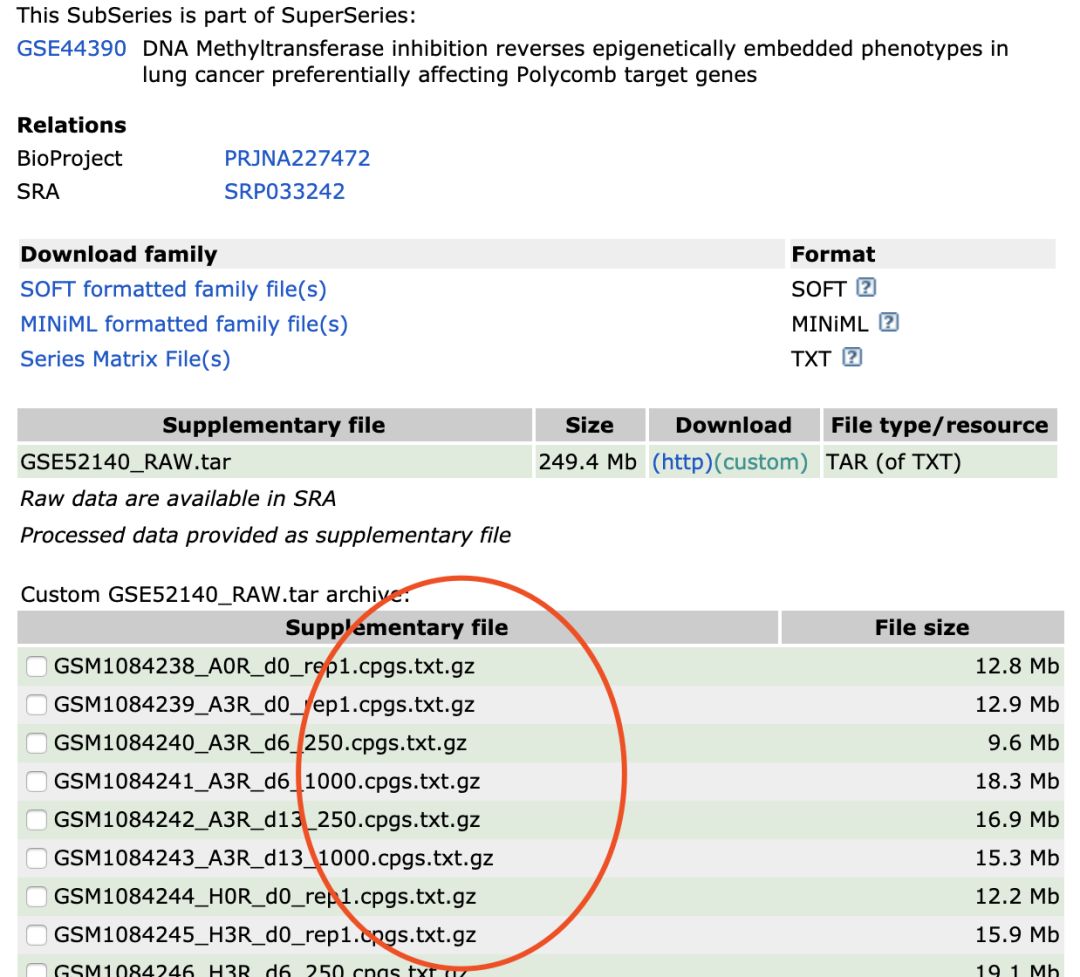Screen dimensions: 1080x977
Task: Click the (custom) download link
Action: pos(760,462)
